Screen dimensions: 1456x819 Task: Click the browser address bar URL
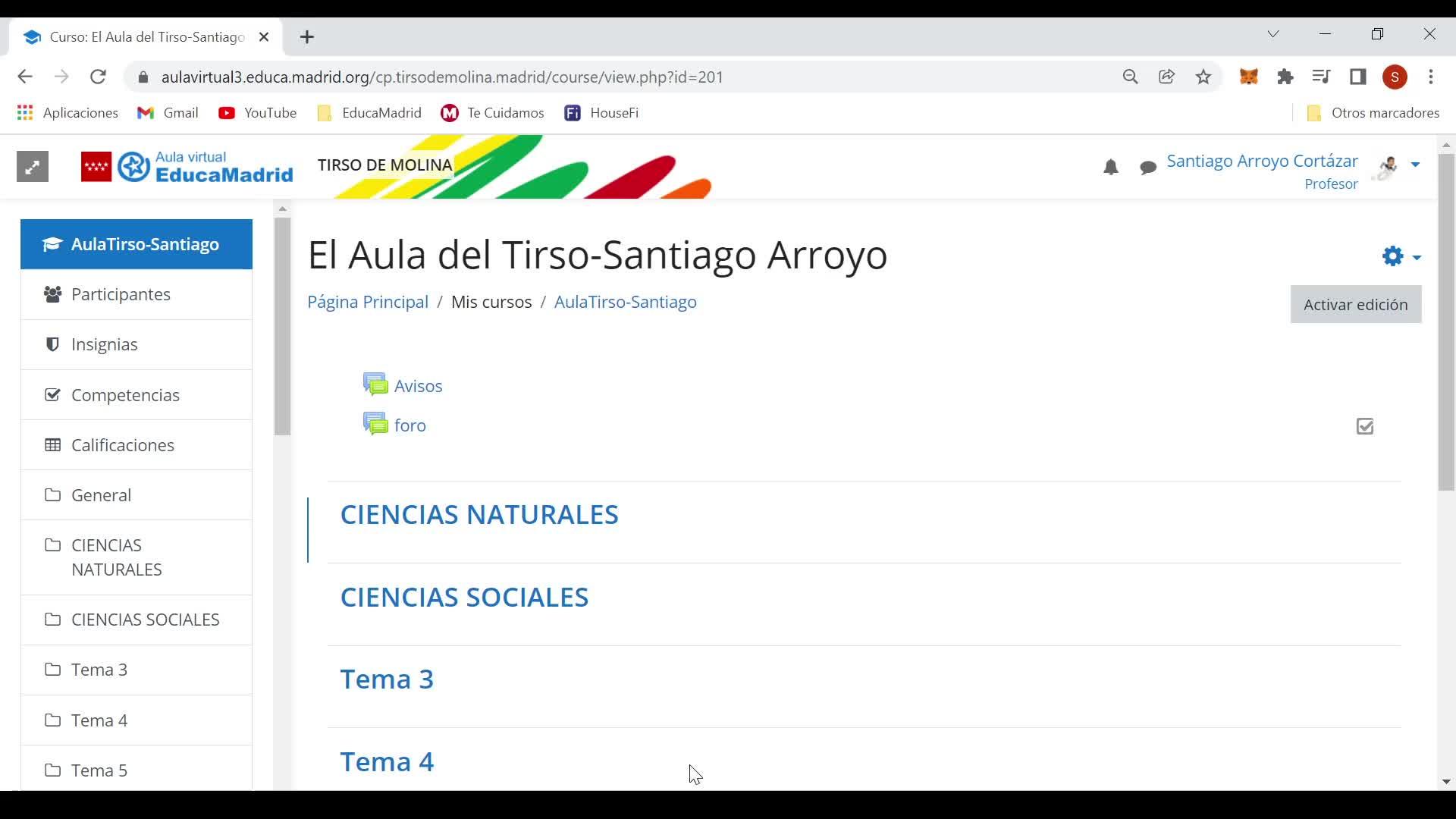(x=442, y=77)
